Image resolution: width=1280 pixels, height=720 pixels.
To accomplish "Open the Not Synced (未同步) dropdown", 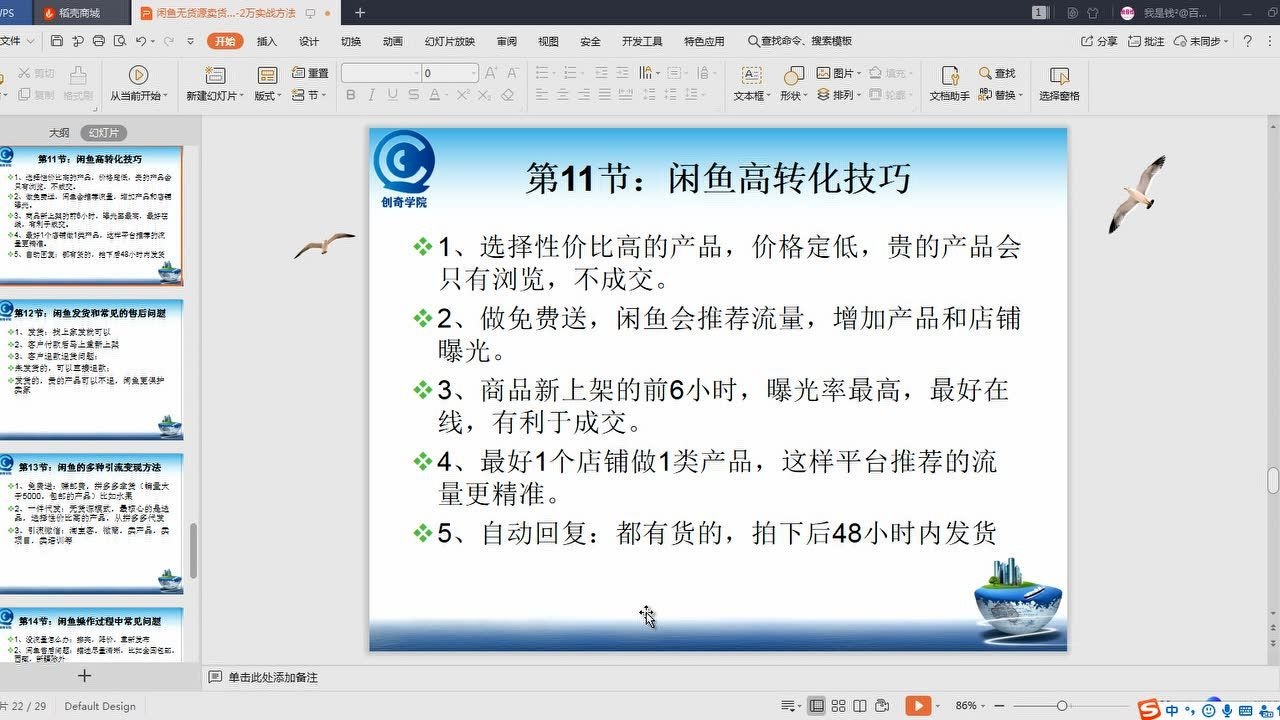I will tap(1202, 41).
